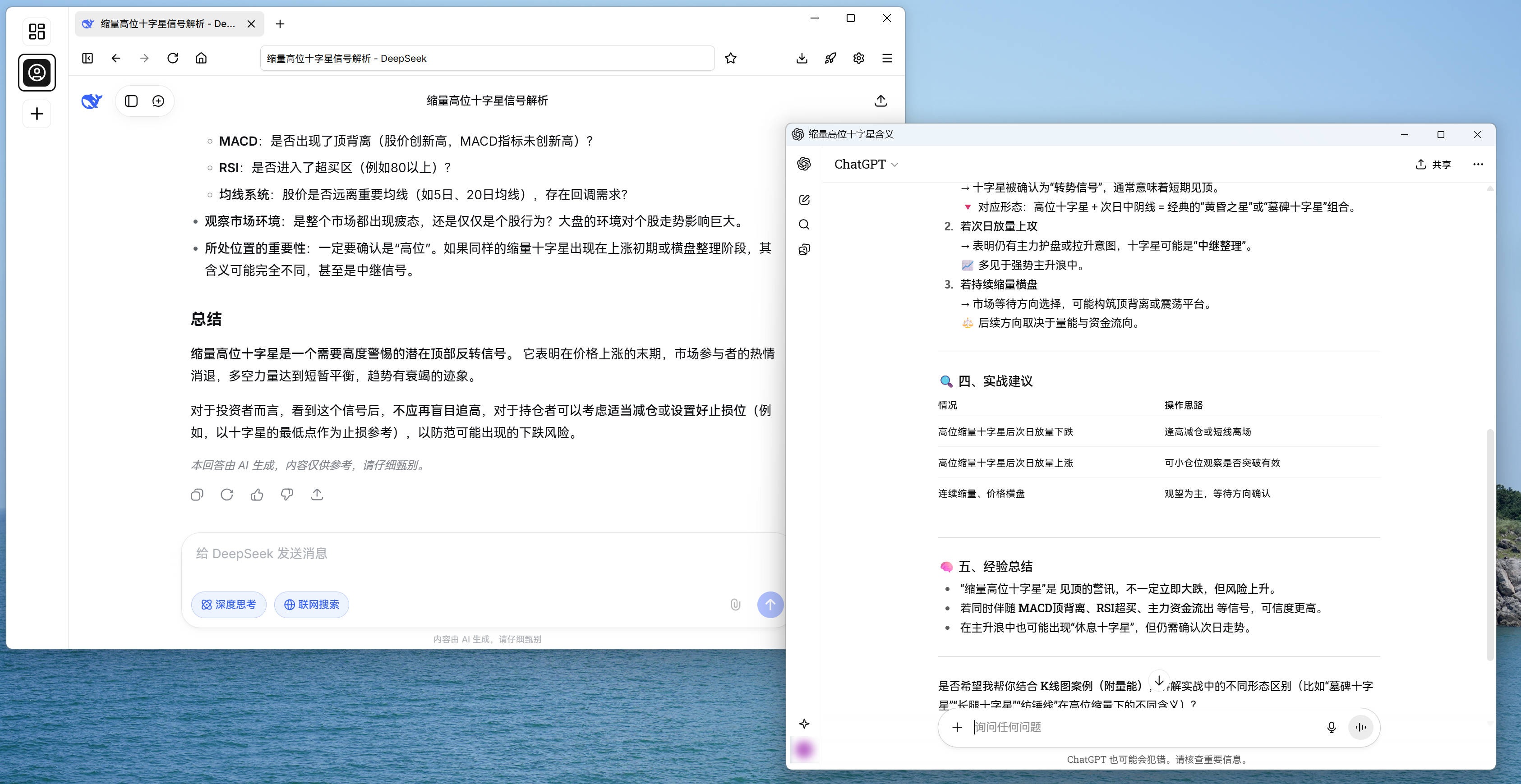Regenerate the DeepSeek answer
Screen dimensions: 1521x784
[x=227, y=495]
